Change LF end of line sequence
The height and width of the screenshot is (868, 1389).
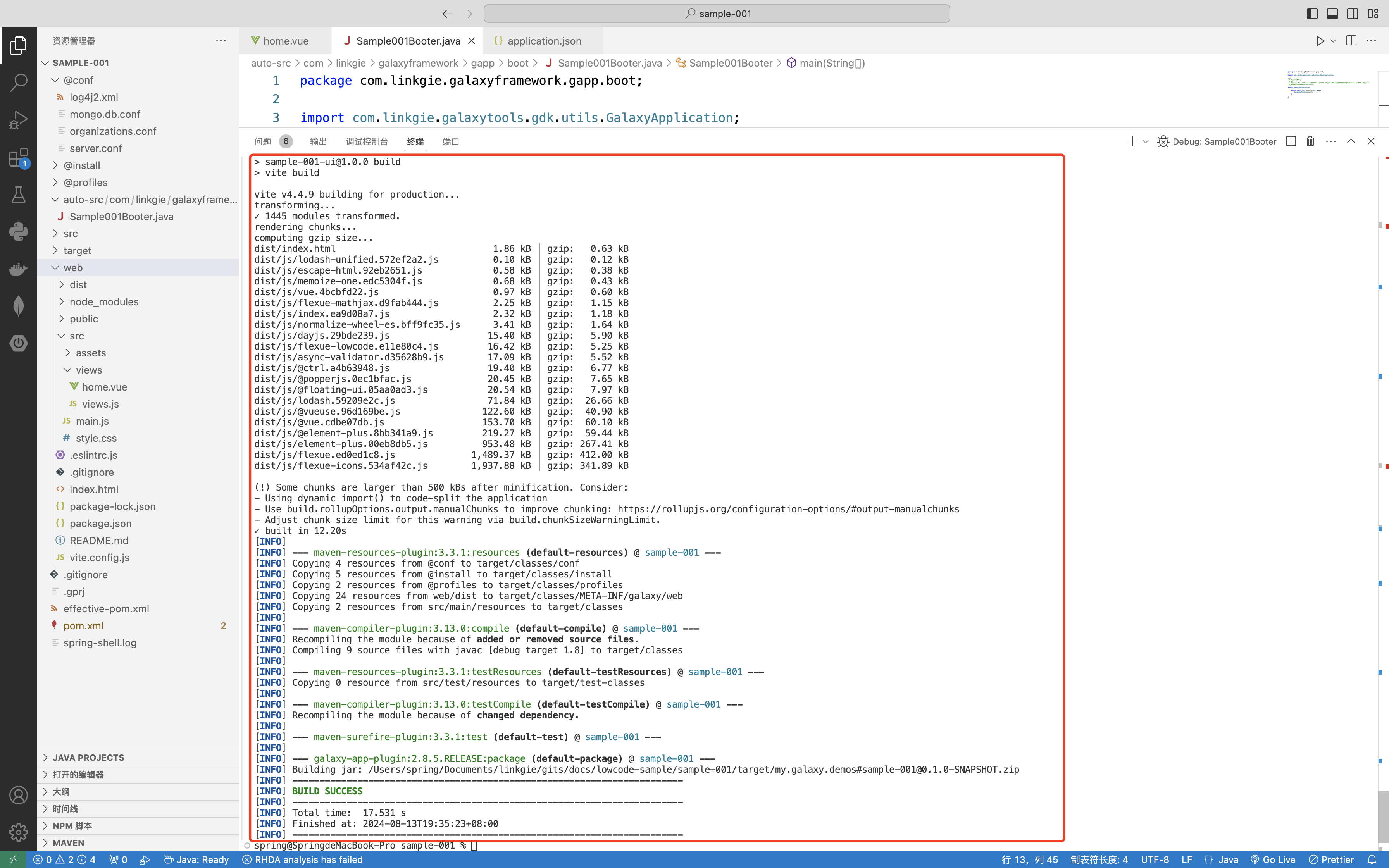[1186, 859]
